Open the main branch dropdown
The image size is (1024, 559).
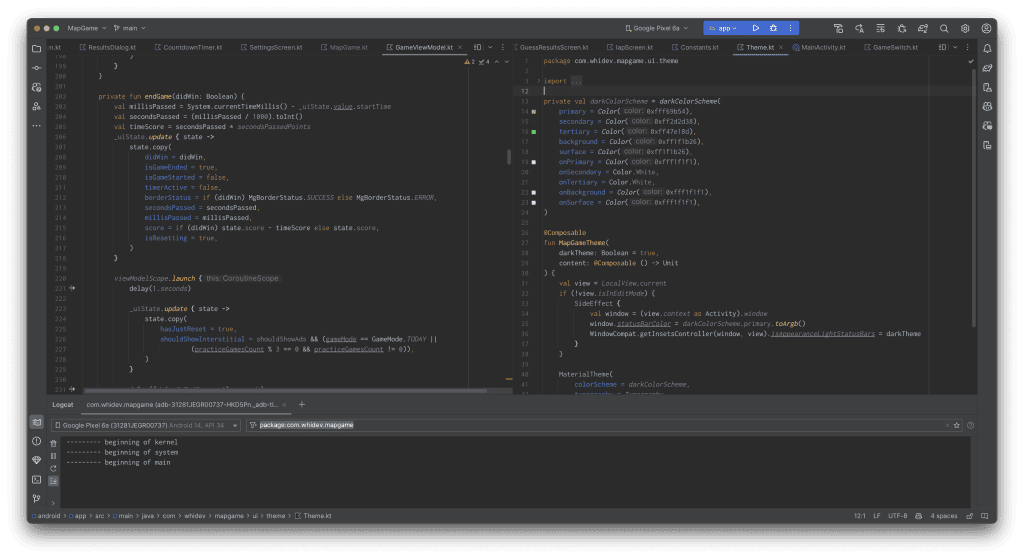130,28
